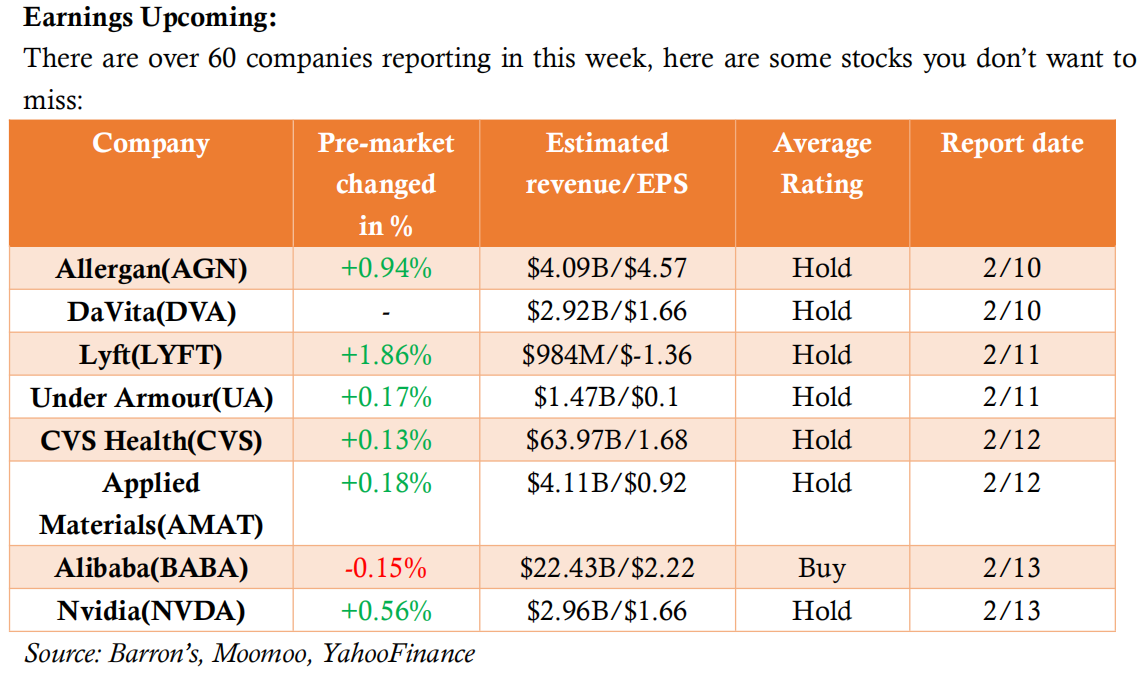Click the Report date column header
The width and height of the screenshot is (1146, 678).
click(x=1012, y=144)
